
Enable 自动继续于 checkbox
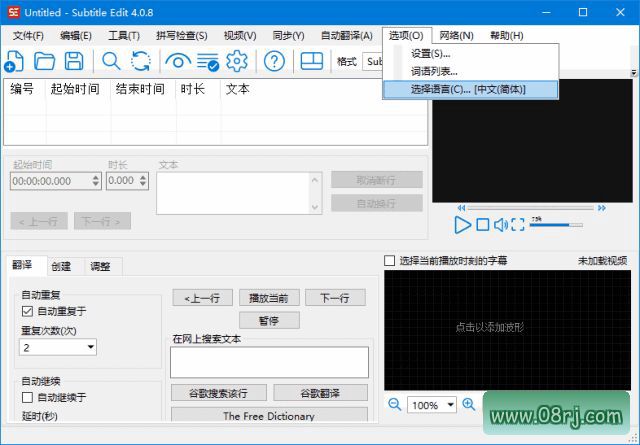coord(27,397)
